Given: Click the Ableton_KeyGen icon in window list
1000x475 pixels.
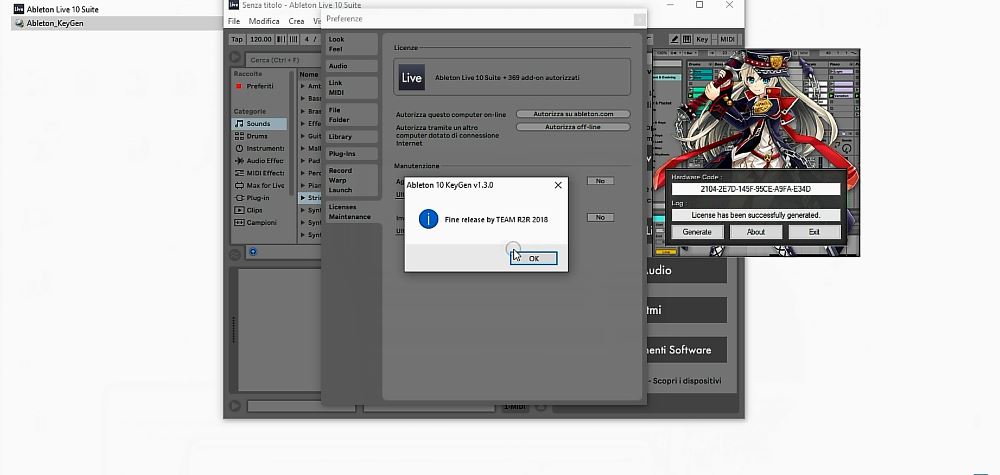Looking at the screenshot, I should click(19, 23).
